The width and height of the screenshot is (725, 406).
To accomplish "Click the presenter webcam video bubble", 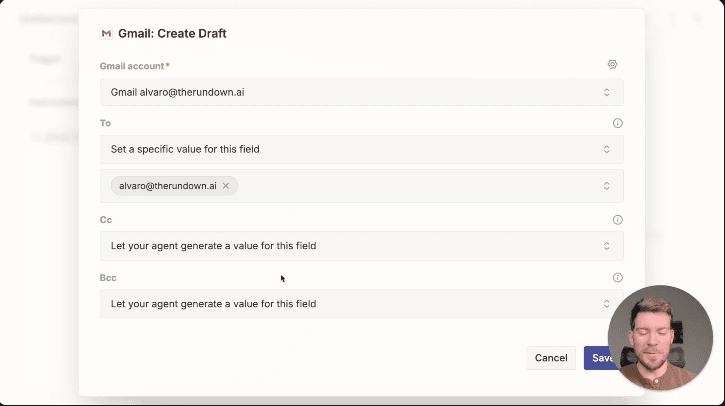I will point(660,338).
